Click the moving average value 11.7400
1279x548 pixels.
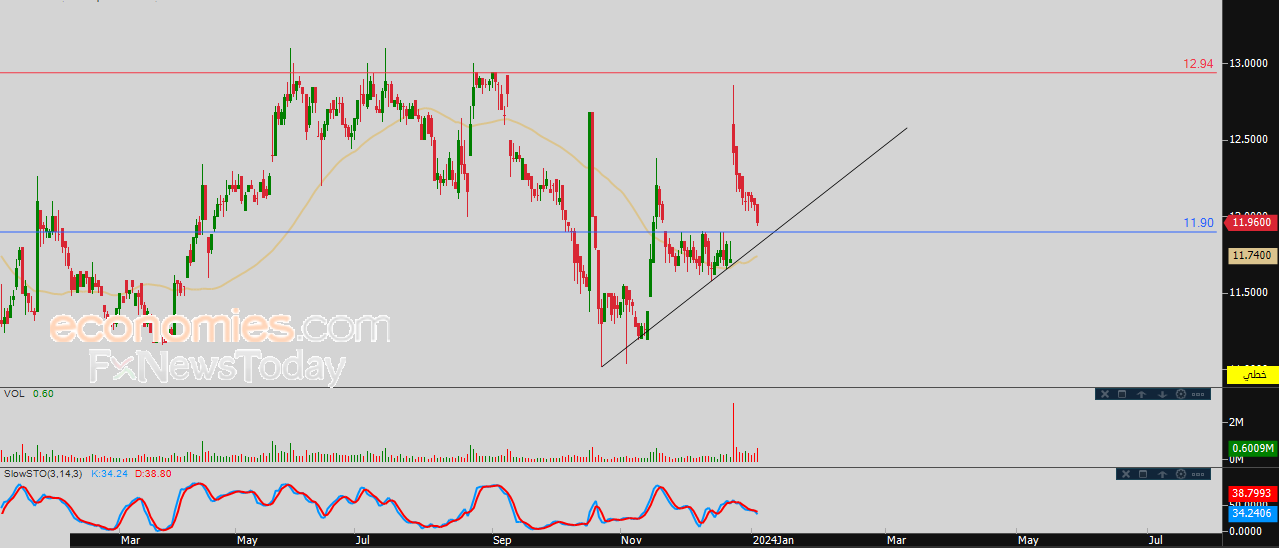pos(1252,256)
